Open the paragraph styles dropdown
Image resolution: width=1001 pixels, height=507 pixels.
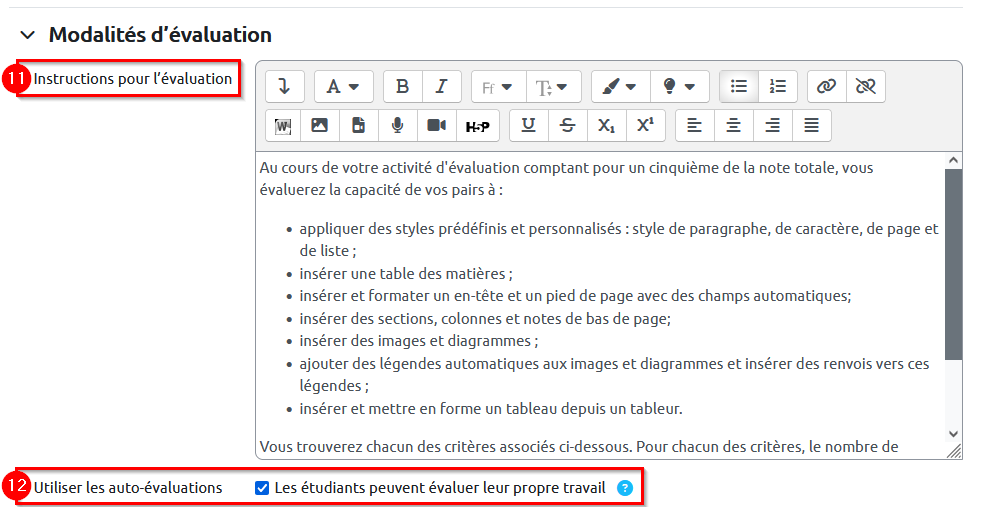coord(343,87)
